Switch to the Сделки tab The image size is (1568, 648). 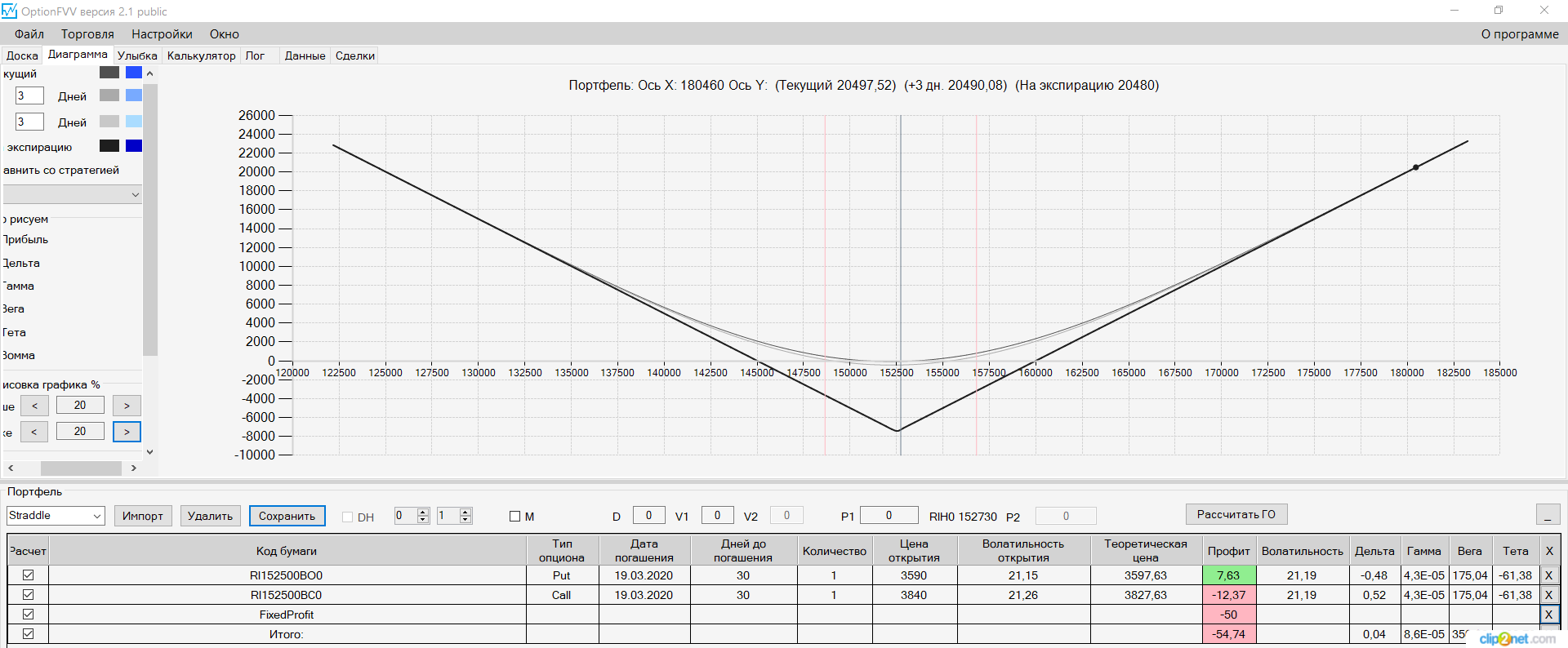pos(354,55)
